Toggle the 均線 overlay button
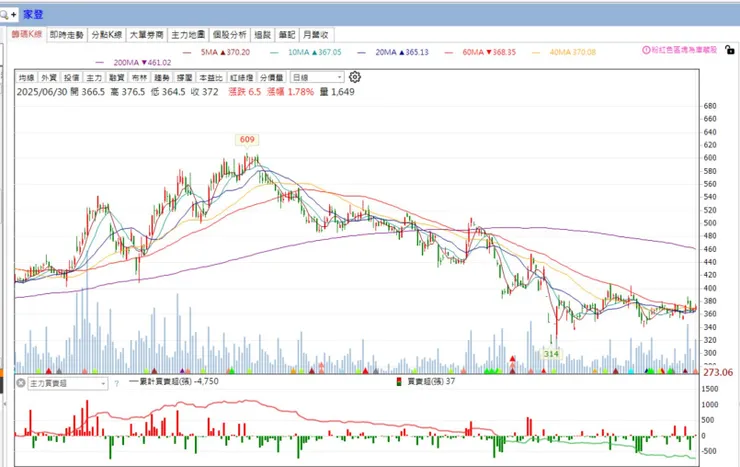This screenshot has width=740, height=467. pos(26,77)
